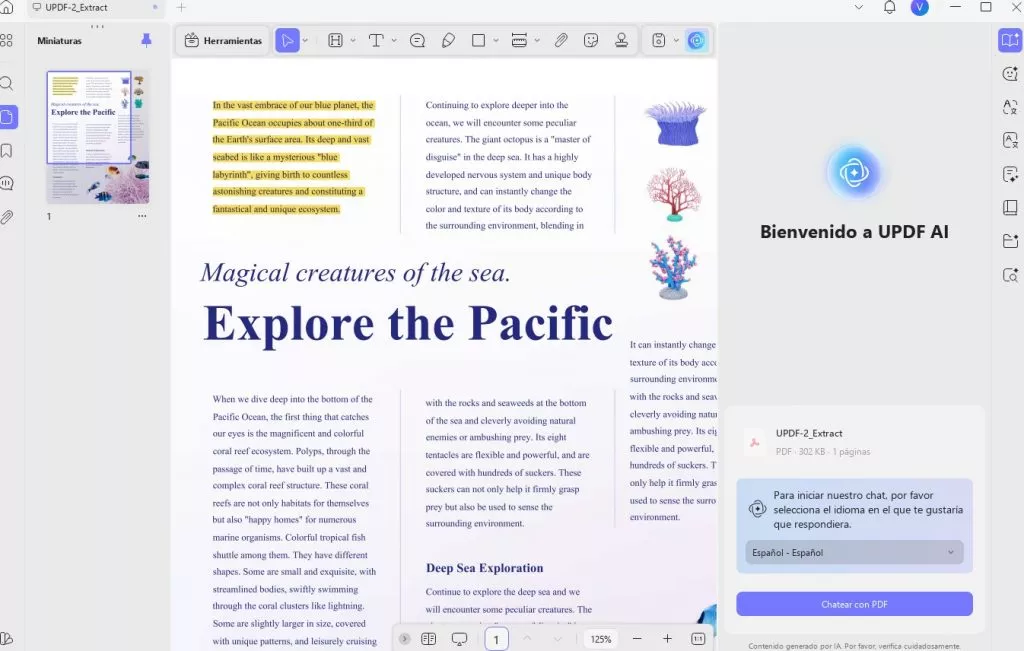This screenshot has height=651, width=1024.
Task: Open the AI summarize document icon
Action: pos(1010,174)
